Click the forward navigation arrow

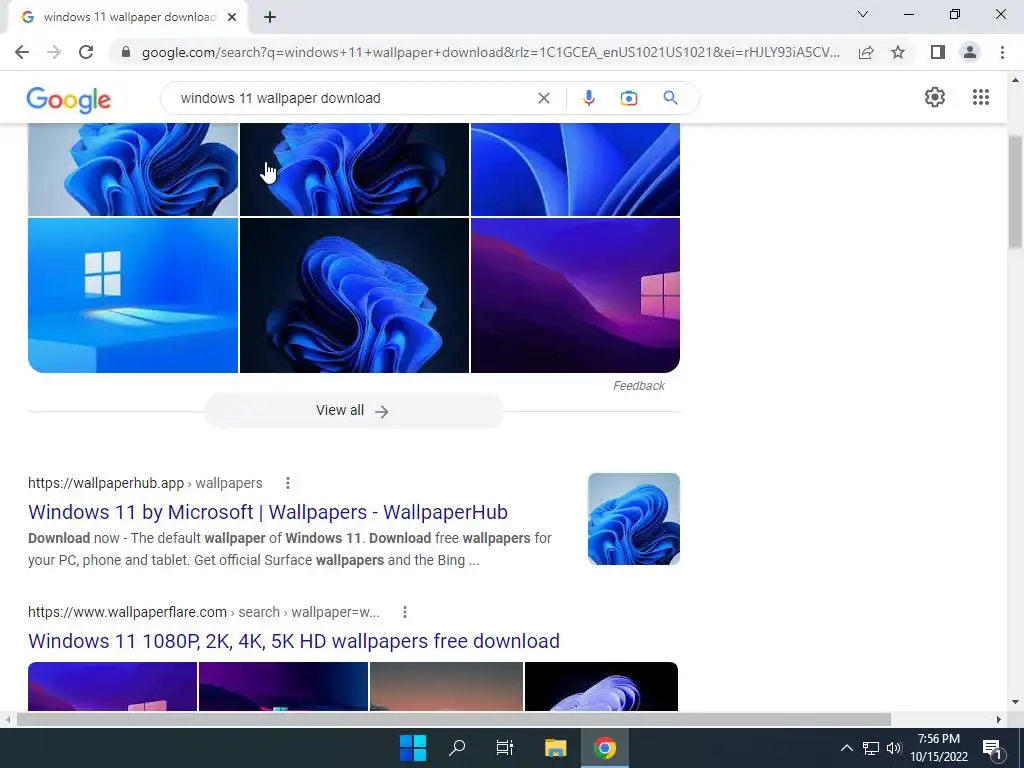click(54, 52)
